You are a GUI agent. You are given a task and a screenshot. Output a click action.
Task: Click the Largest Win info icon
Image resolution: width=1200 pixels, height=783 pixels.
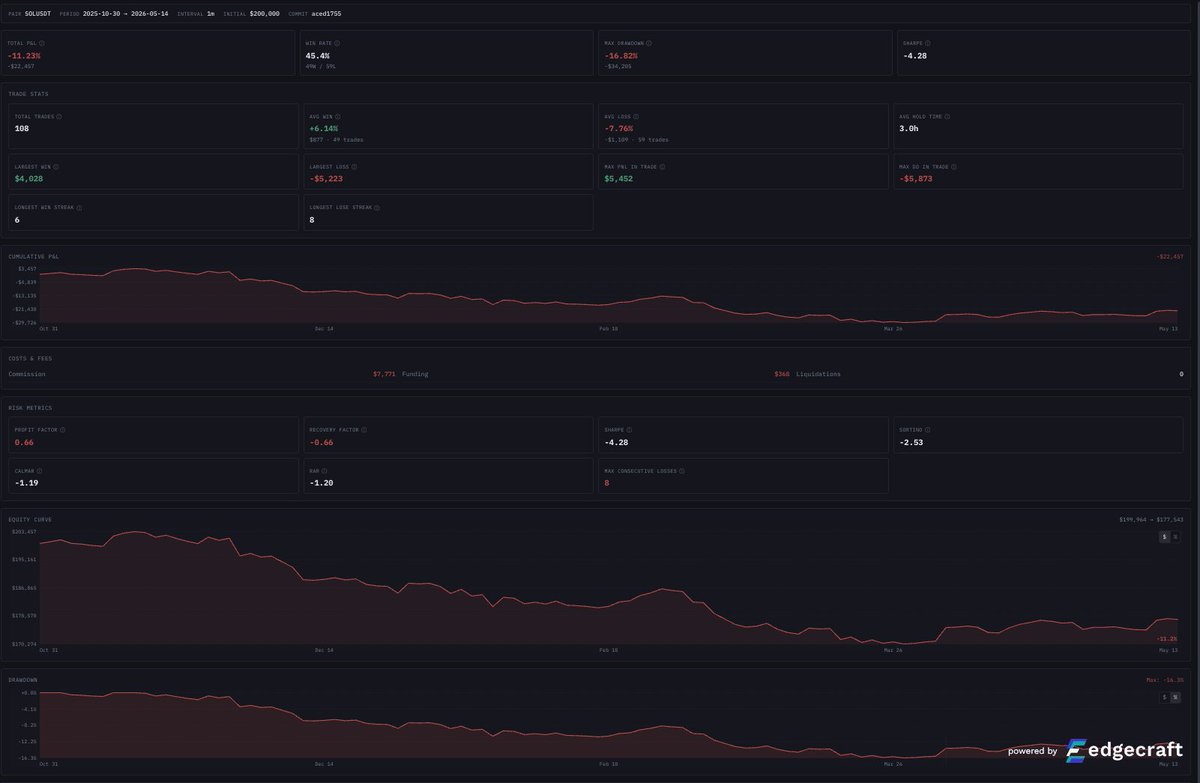pos(57,166)
